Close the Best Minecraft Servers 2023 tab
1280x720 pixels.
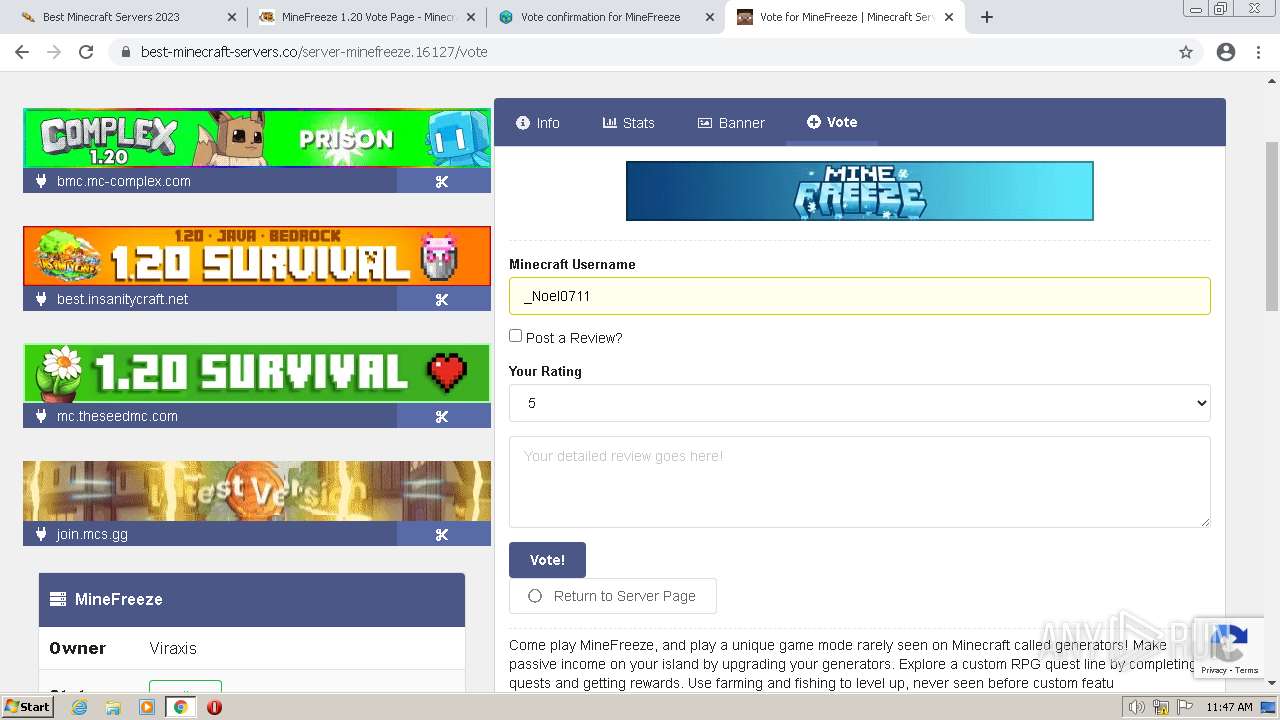(x=232, y=17)
